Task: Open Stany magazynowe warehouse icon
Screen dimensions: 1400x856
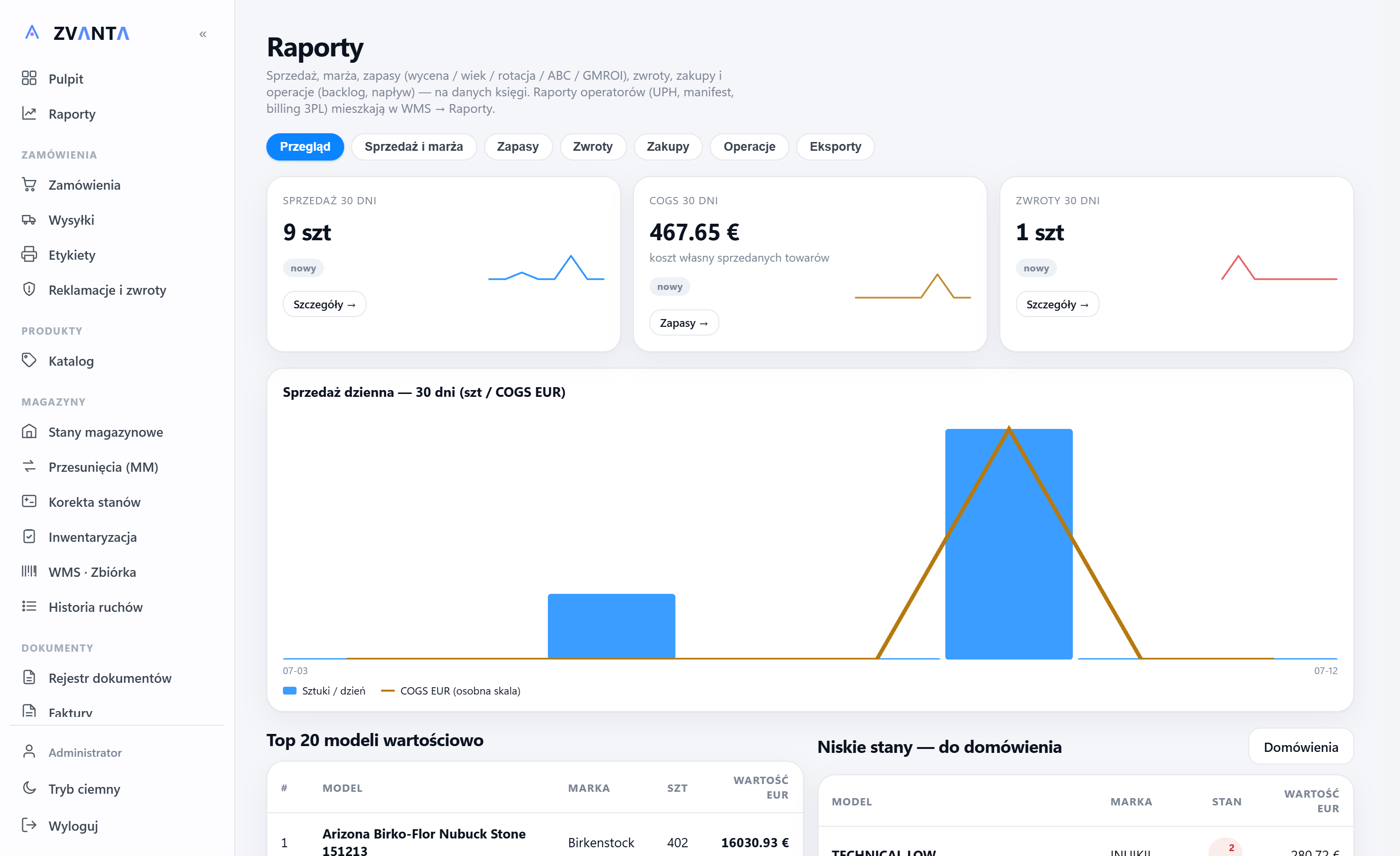Action: (29, 432)
